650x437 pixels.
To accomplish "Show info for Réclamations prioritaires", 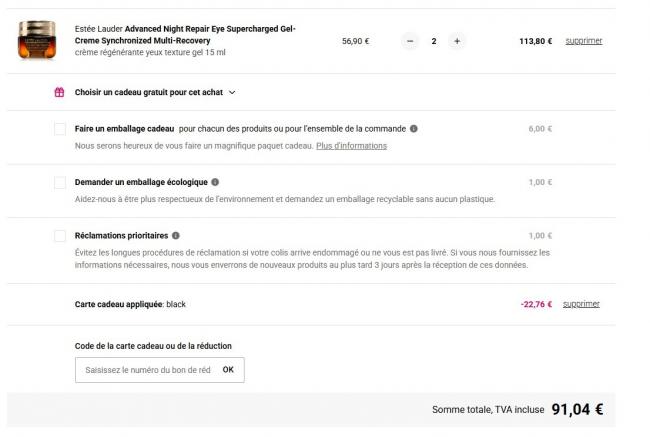I will click(176, 235).
